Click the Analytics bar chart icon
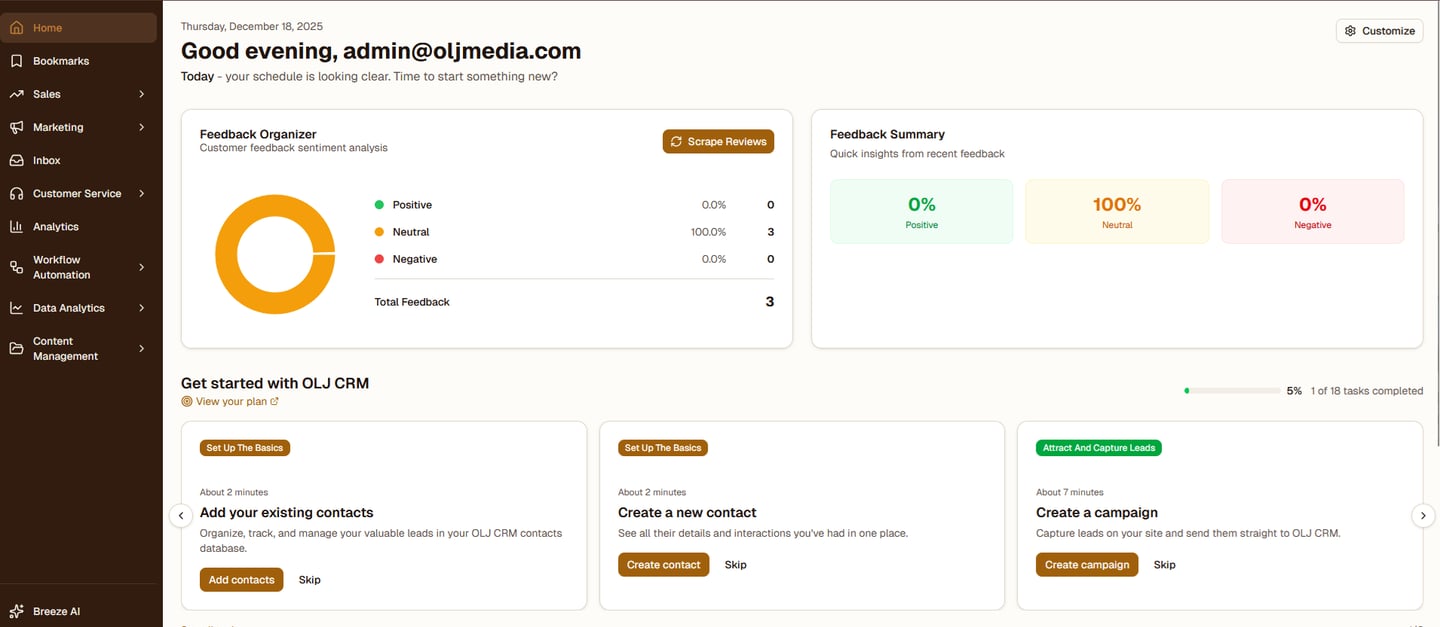Viewport: 1440px width, 627px height. point(16,227)
